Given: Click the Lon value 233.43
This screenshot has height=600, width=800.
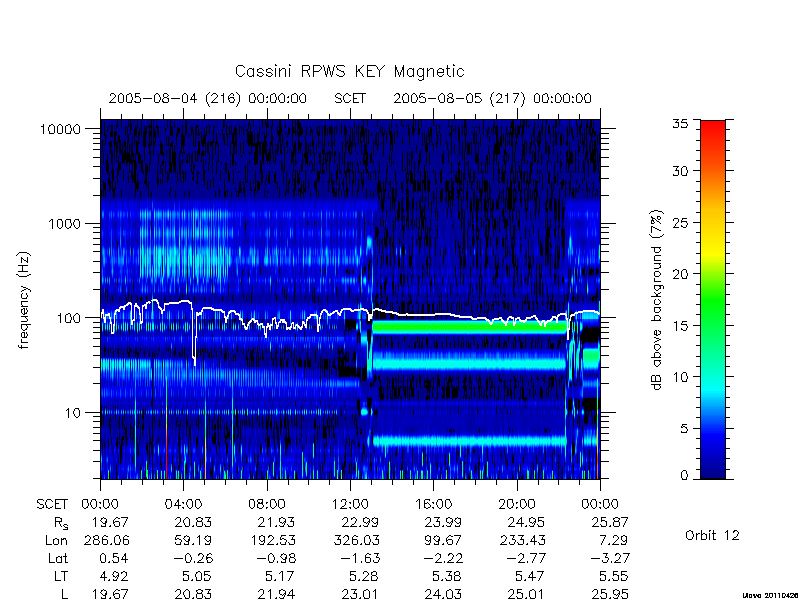Looking at the screenshot, I should tap(523, 540).
